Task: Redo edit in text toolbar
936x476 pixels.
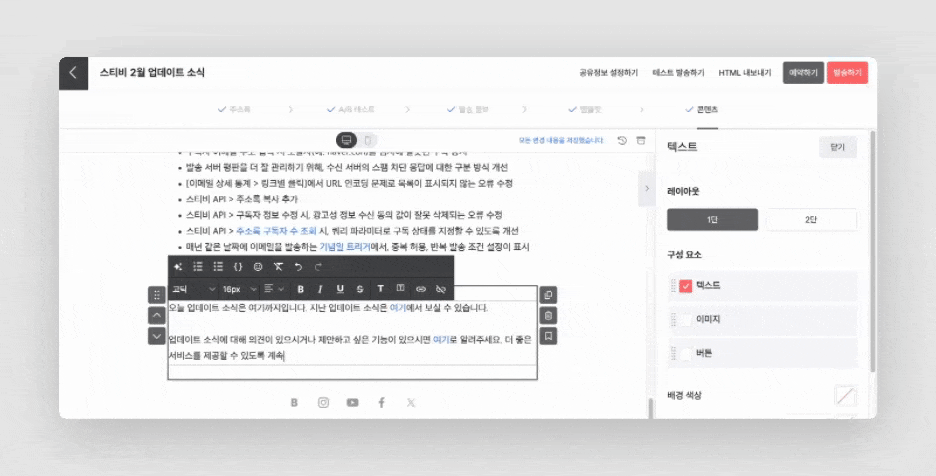Action: (x=318, y=267)
